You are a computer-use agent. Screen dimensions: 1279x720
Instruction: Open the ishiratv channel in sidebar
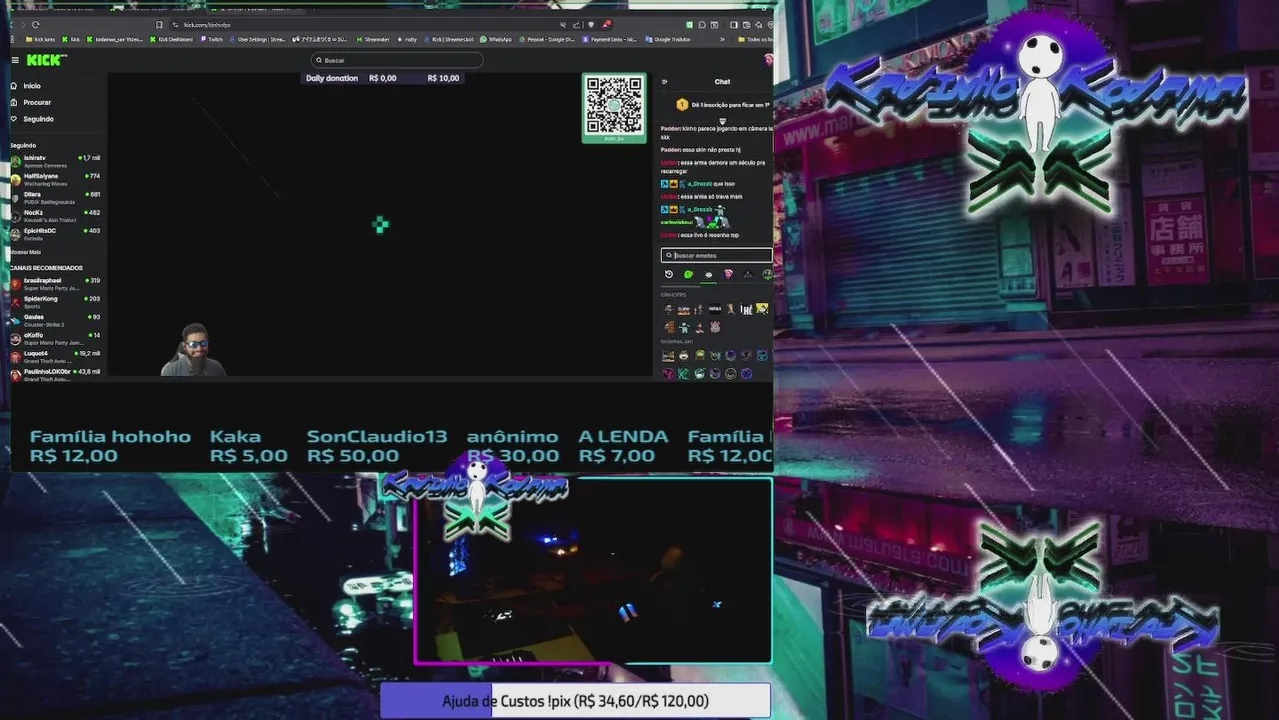pos(55,160)
